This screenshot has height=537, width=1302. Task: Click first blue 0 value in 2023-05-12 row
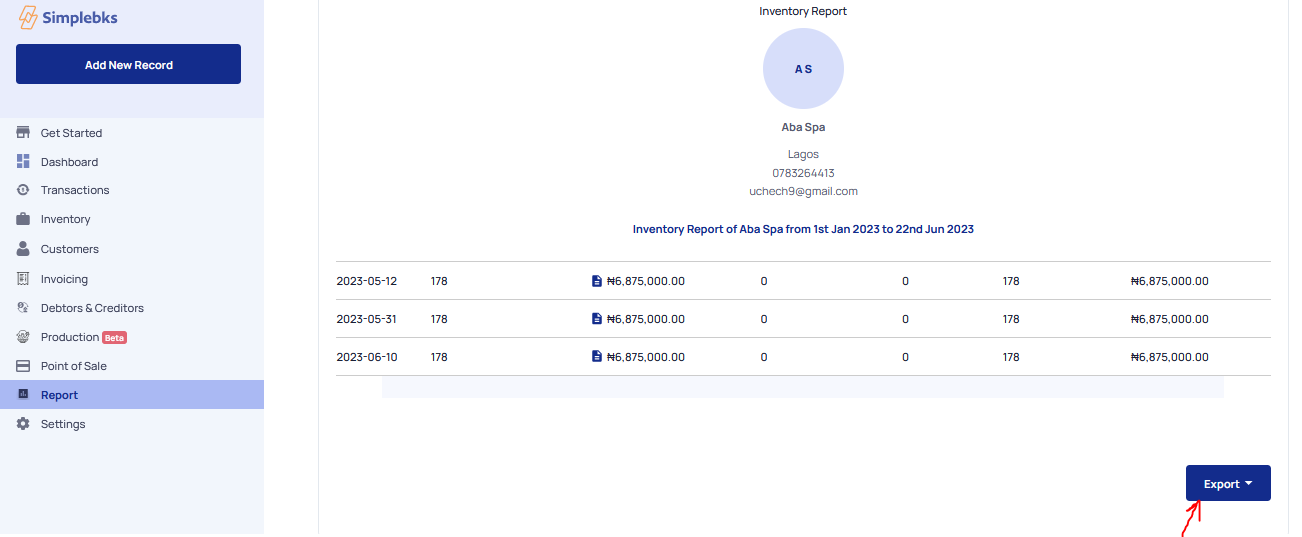tap(764, 281)
